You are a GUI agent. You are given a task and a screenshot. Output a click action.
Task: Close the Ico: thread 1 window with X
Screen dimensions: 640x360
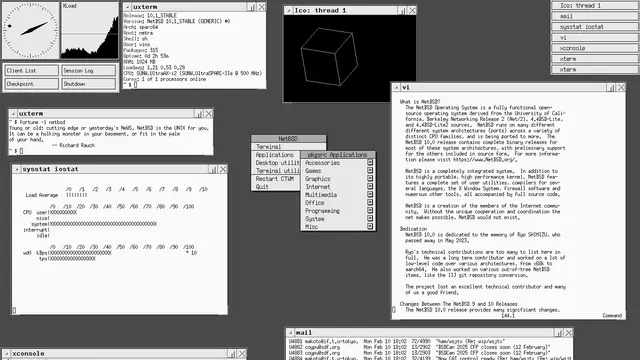(412, 11)
